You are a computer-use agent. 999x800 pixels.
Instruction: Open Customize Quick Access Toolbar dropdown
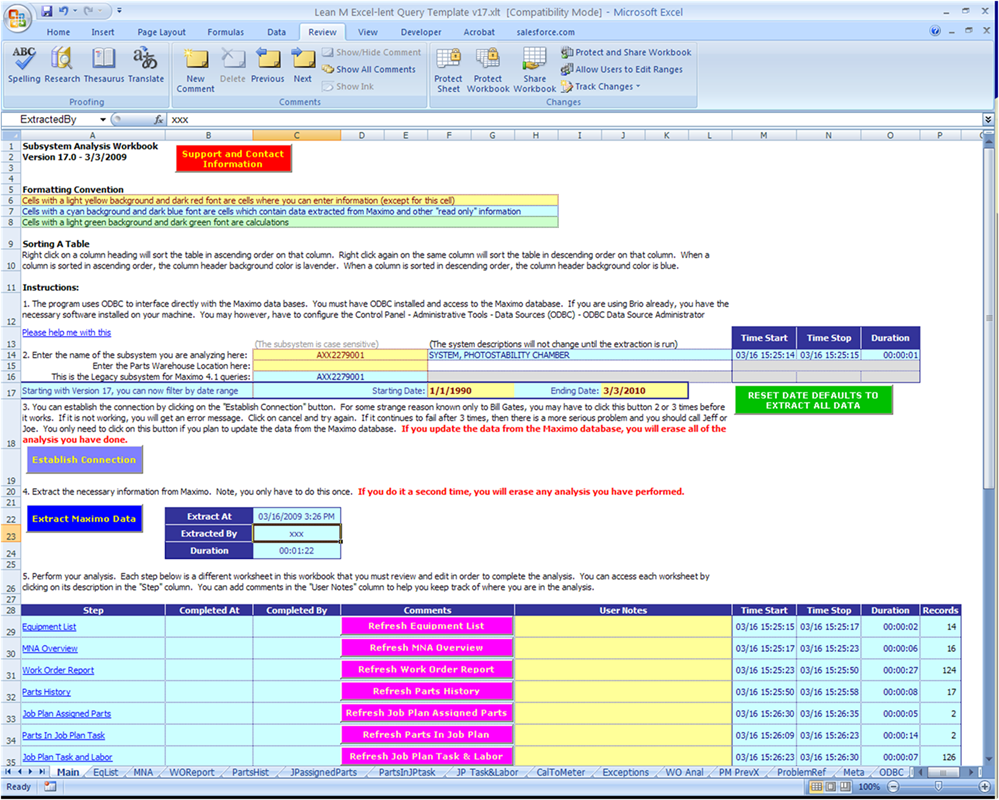click(119, 11)
